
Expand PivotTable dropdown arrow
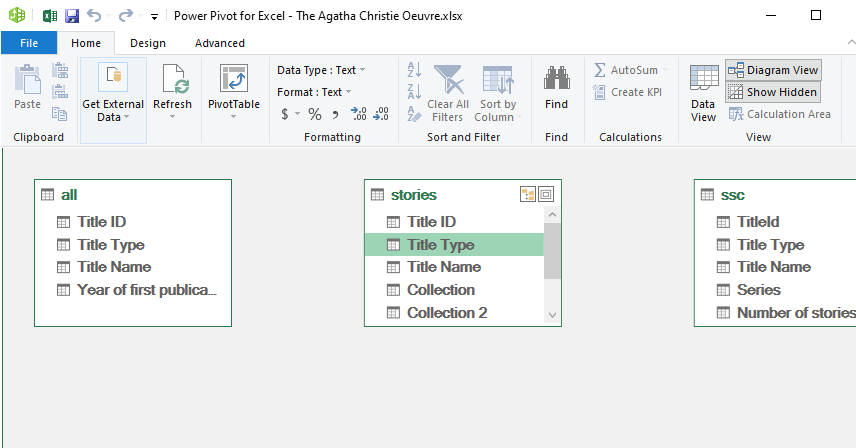(x=234, y=117)
